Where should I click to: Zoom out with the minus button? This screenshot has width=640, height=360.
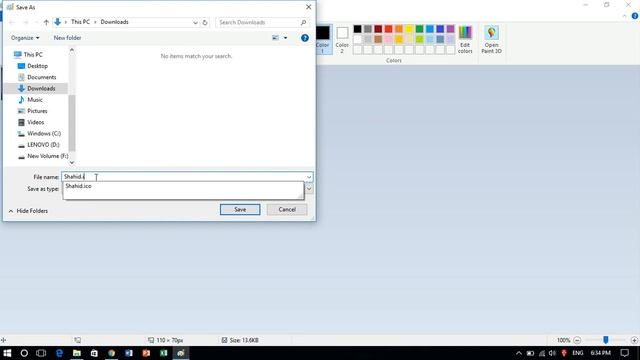(577, 340)
